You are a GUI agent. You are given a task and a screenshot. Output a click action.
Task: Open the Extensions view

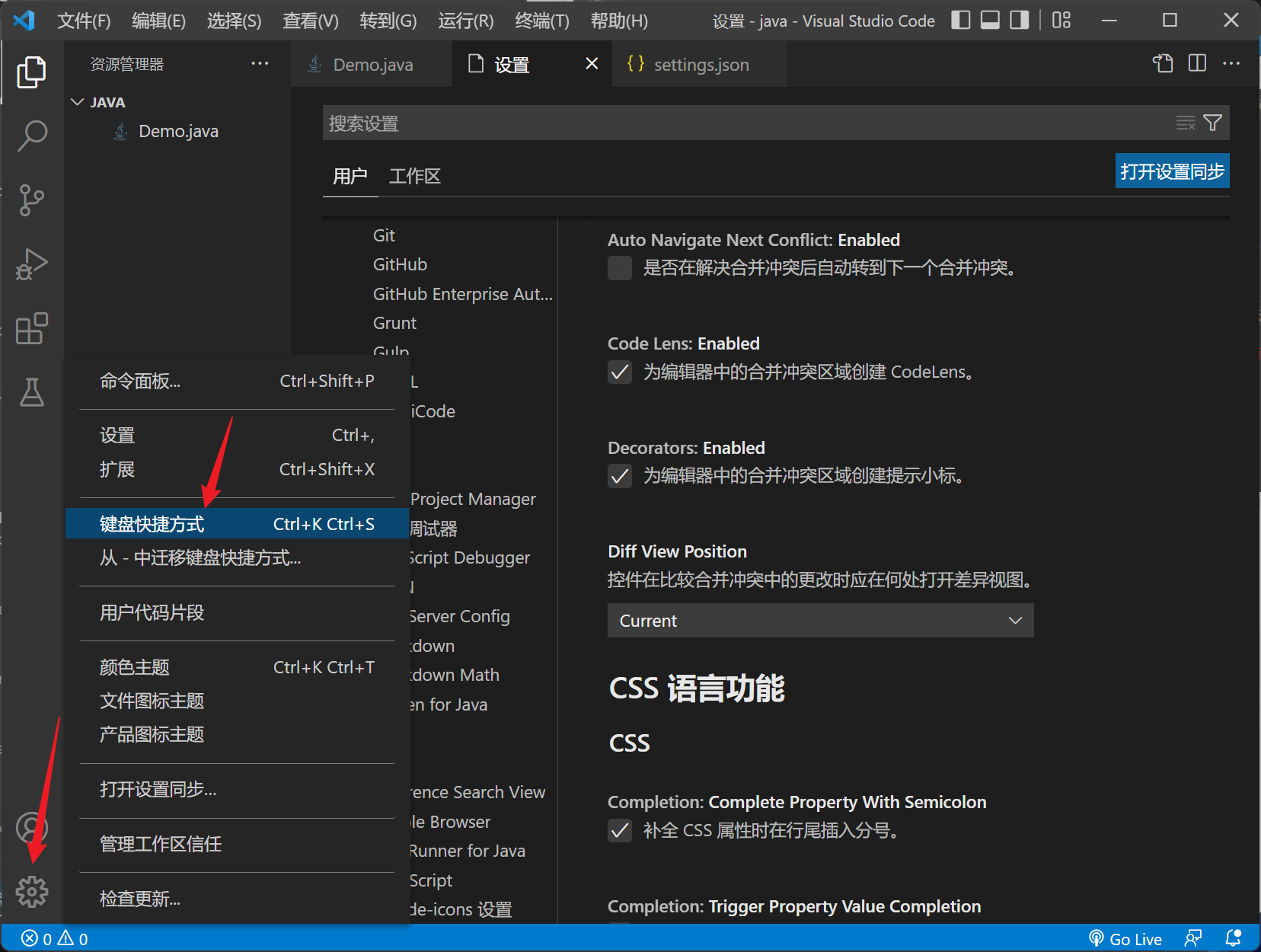point(31,328)
